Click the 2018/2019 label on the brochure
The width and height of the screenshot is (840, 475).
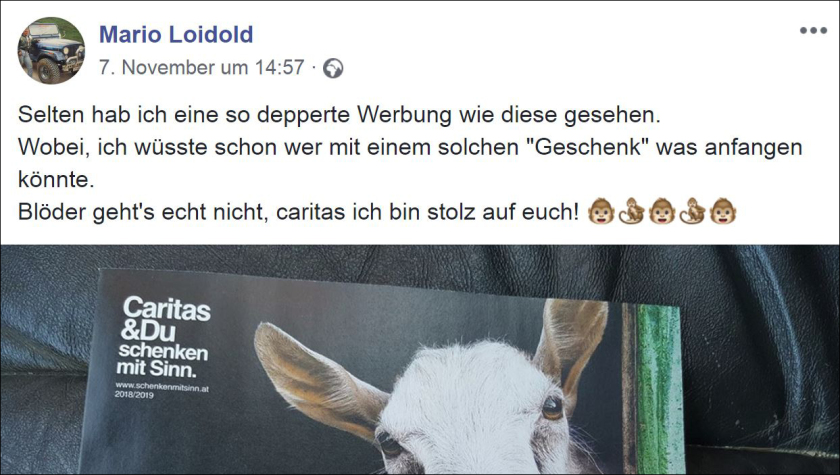134,395
